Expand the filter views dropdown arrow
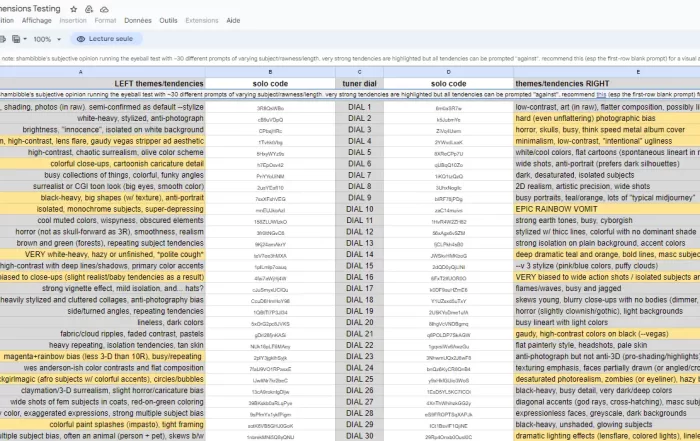Screen dimensions: 700x441 (x=25, y=39)
